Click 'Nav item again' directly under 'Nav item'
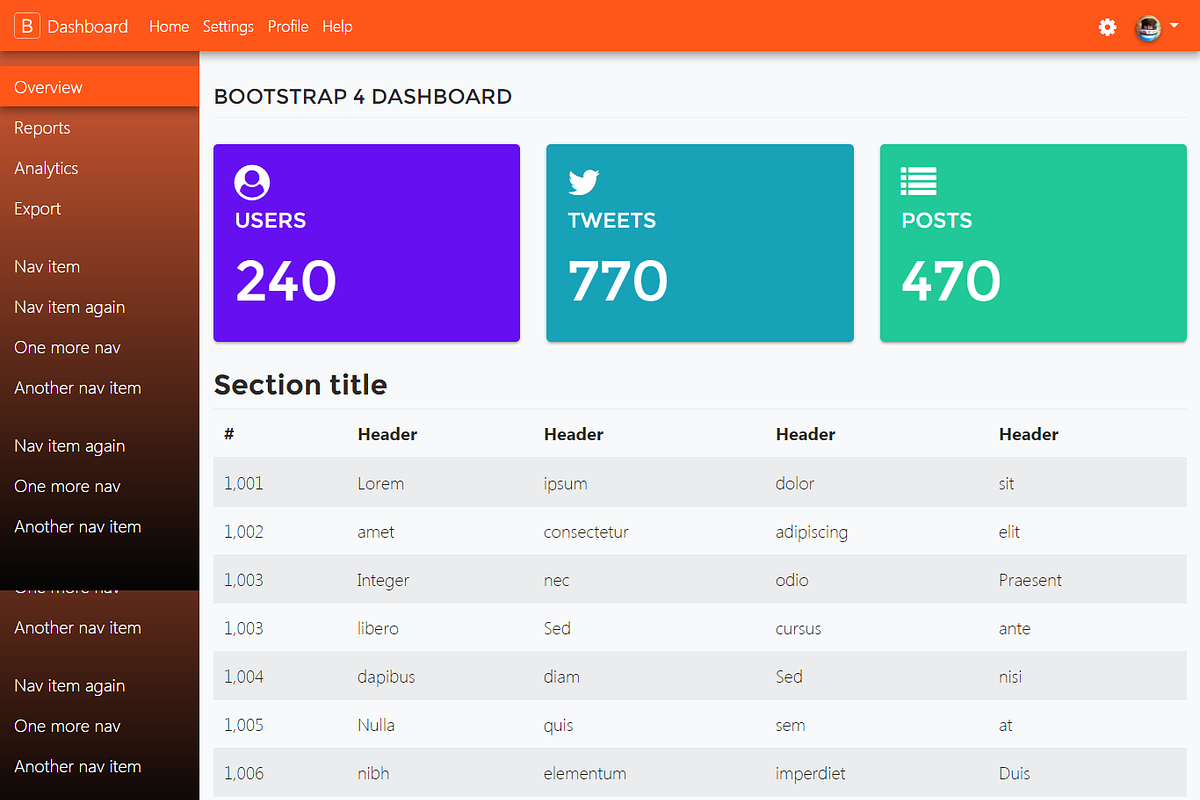 point(70,307)
